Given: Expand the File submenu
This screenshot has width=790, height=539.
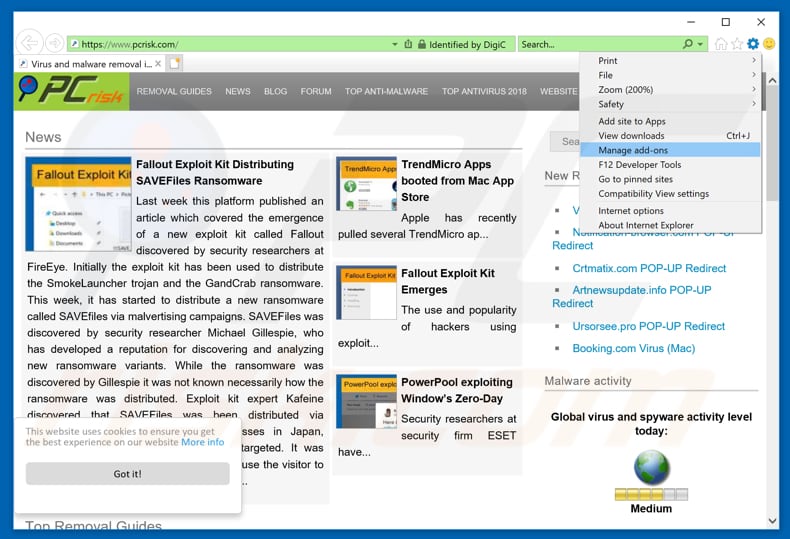Looking at the screenshot, I should pos(670,75).
